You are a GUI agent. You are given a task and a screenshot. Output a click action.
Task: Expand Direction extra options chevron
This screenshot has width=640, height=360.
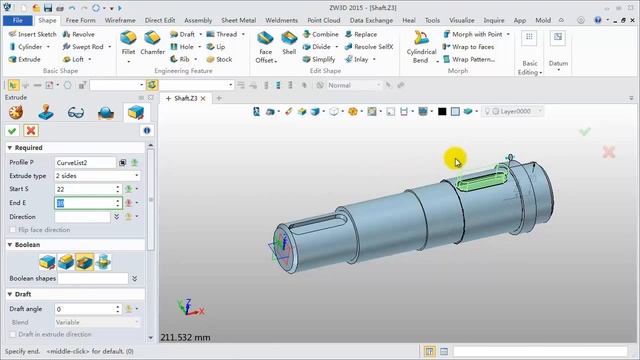pyautogui.click(x=116, y=217)
